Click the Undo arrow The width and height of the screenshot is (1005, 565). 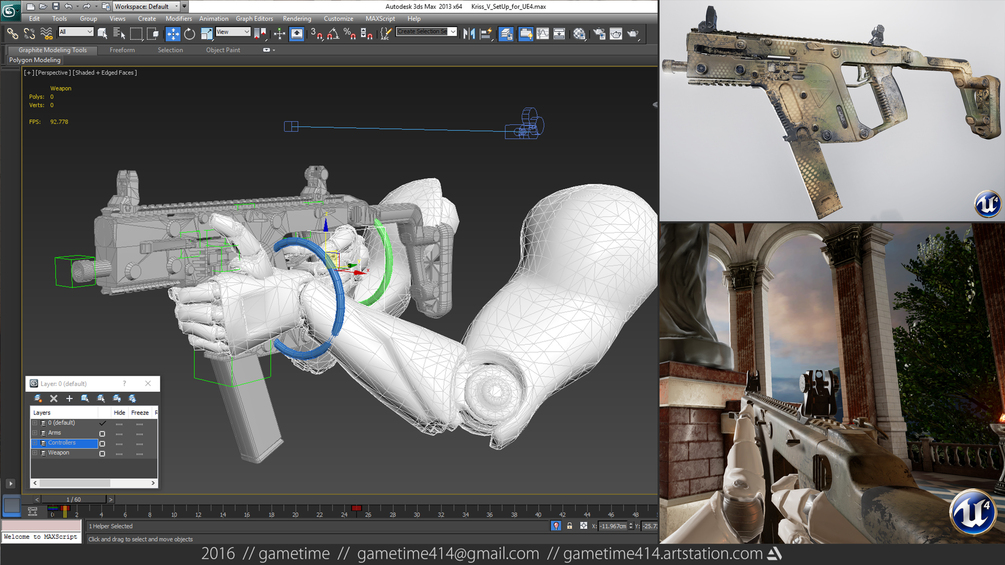pyautogui.click(x=69, y=6)
